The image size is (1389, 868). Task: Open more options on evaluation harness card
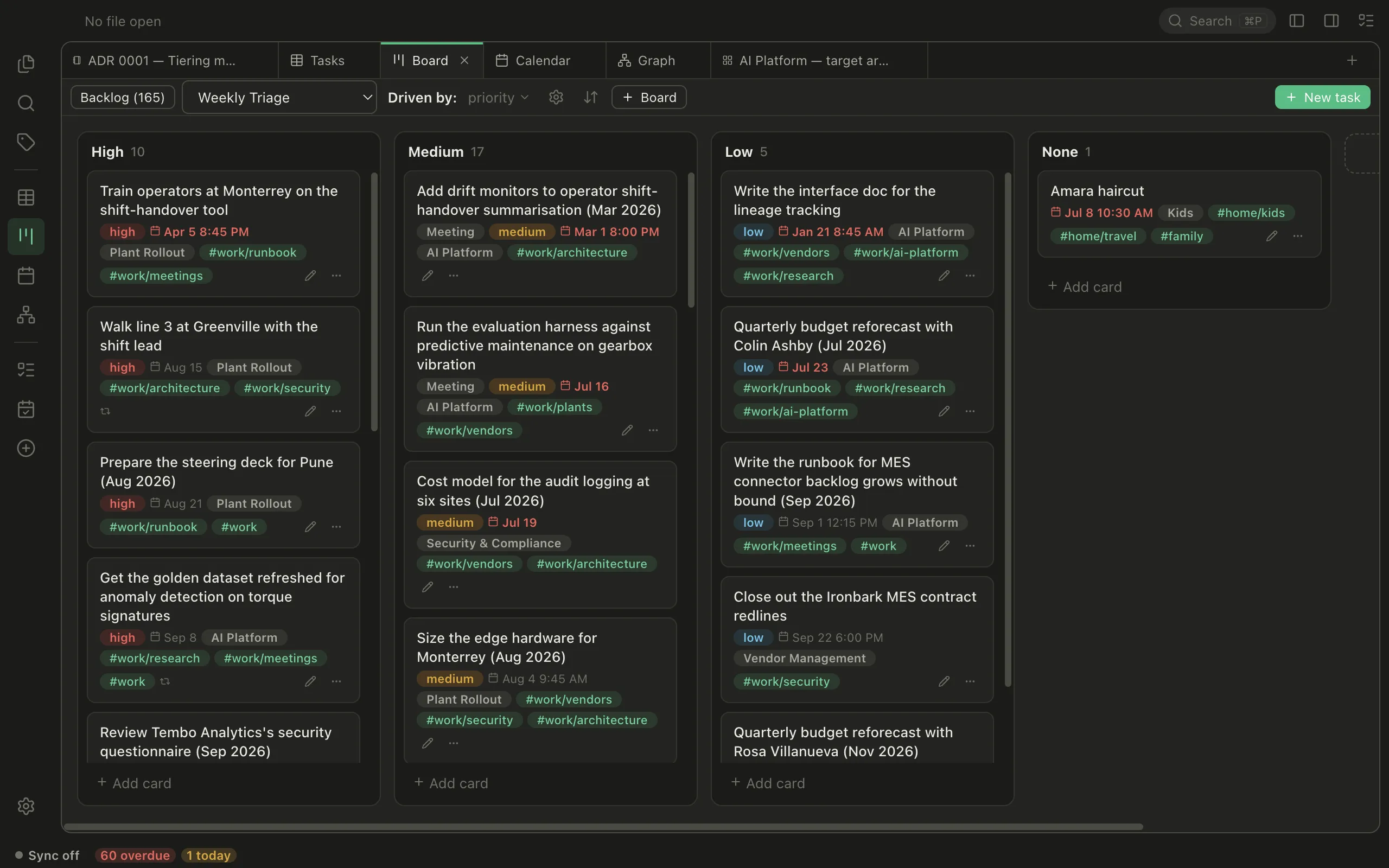coord(653,430)
